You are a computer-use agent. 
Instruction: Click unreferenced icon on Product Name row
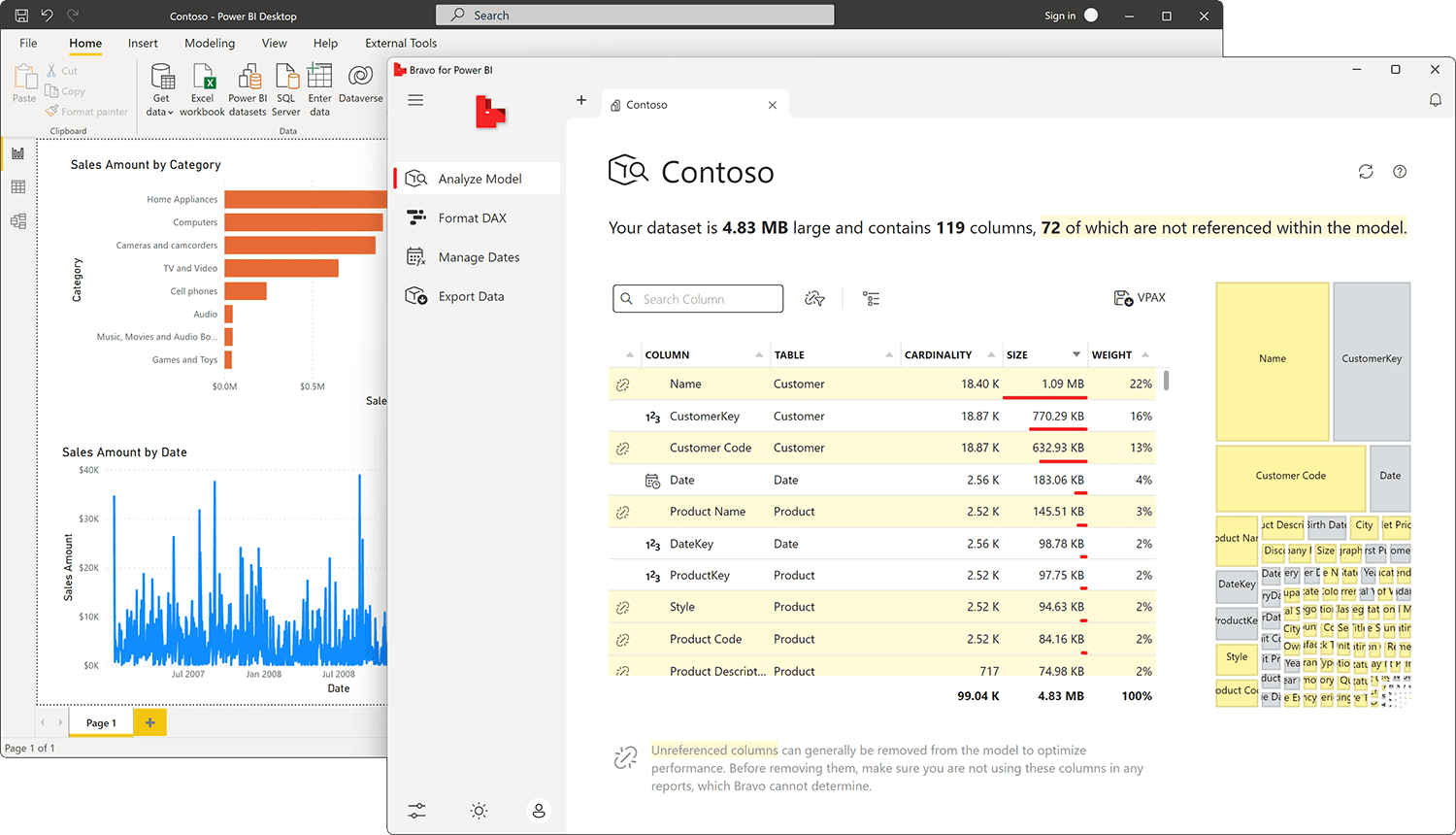(623, 512)
